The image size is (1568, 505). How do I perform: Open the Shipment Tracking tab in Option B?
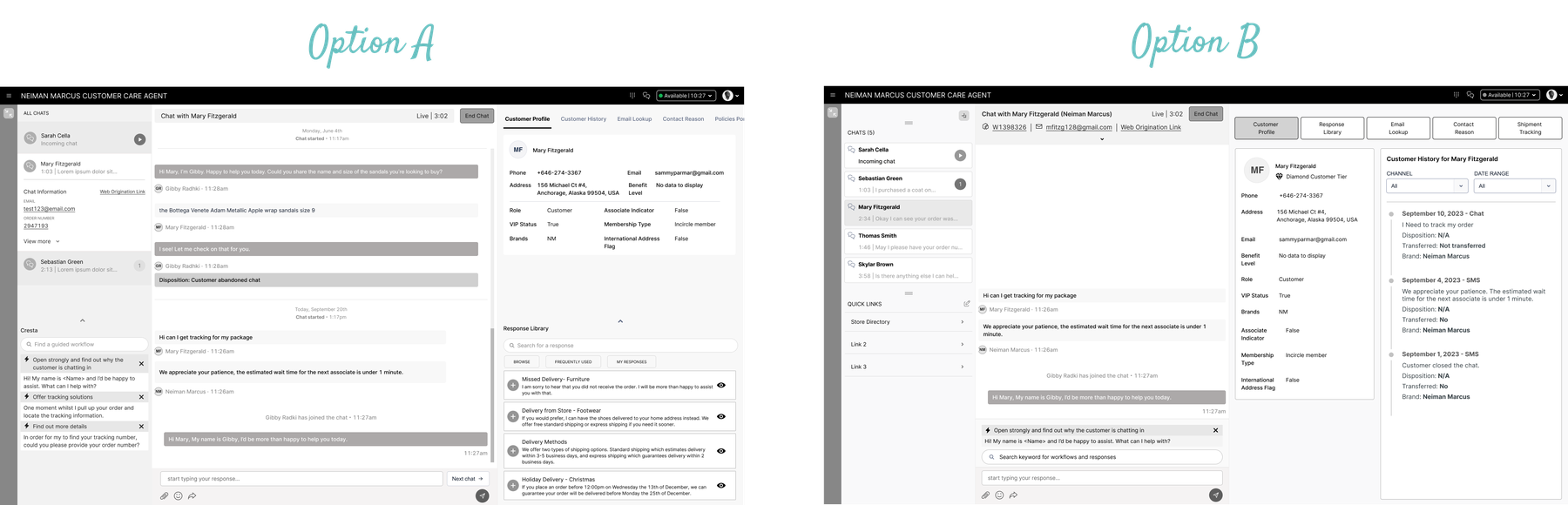tap(1530, 128)
